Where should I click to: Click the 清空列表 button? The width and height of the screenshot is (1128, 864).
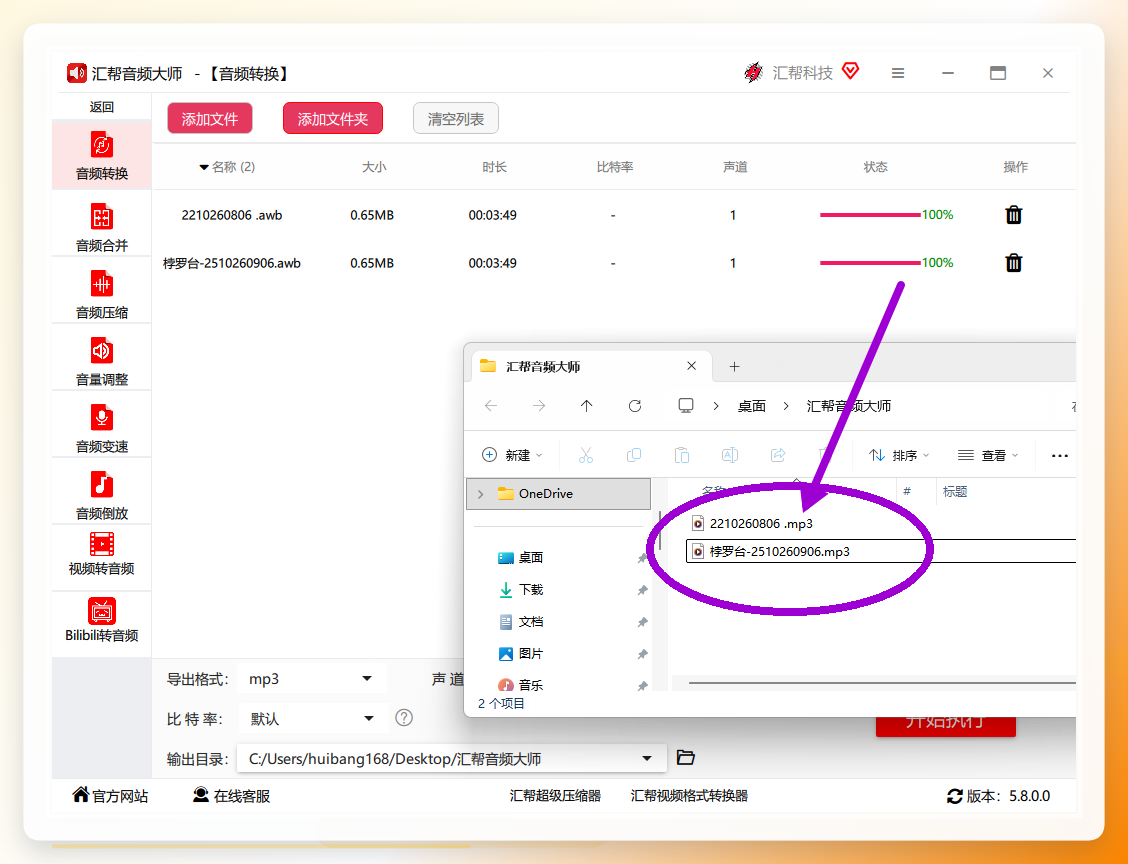click(456, 119)
